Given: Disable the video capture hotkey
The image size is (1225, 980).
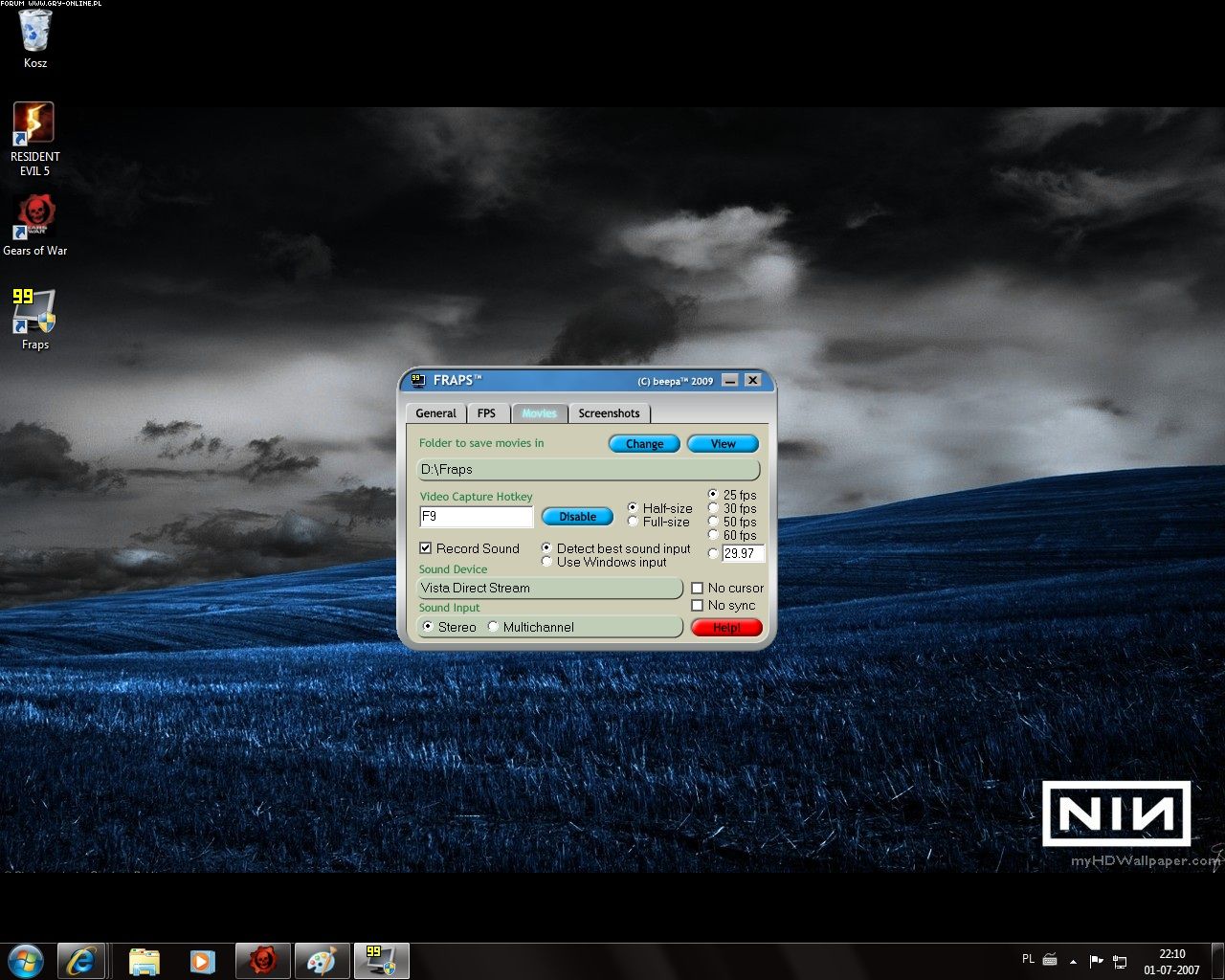Looking at the screenshot, I should coord(577,517).
